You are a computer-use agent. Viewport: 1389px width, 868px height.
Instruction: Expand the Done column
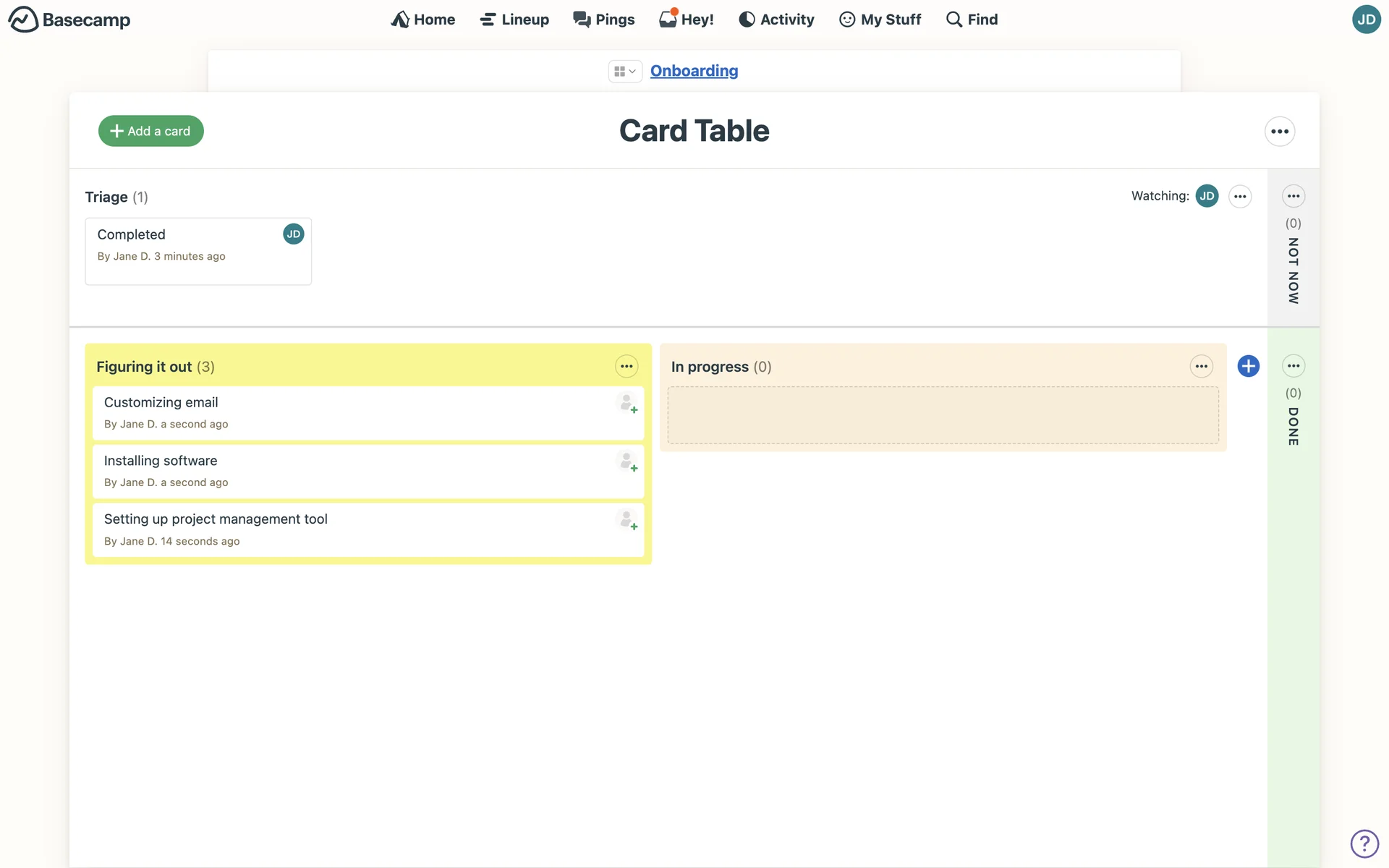[1293, 425]
